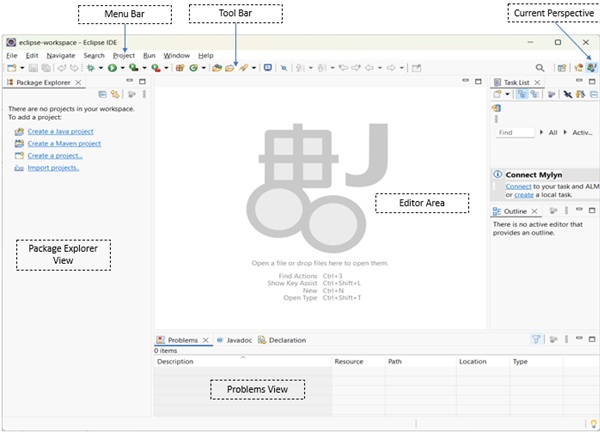Viewport: 600px width, 433px height.
Task: Click Create a Maven project link
Action: pos(64,144)
